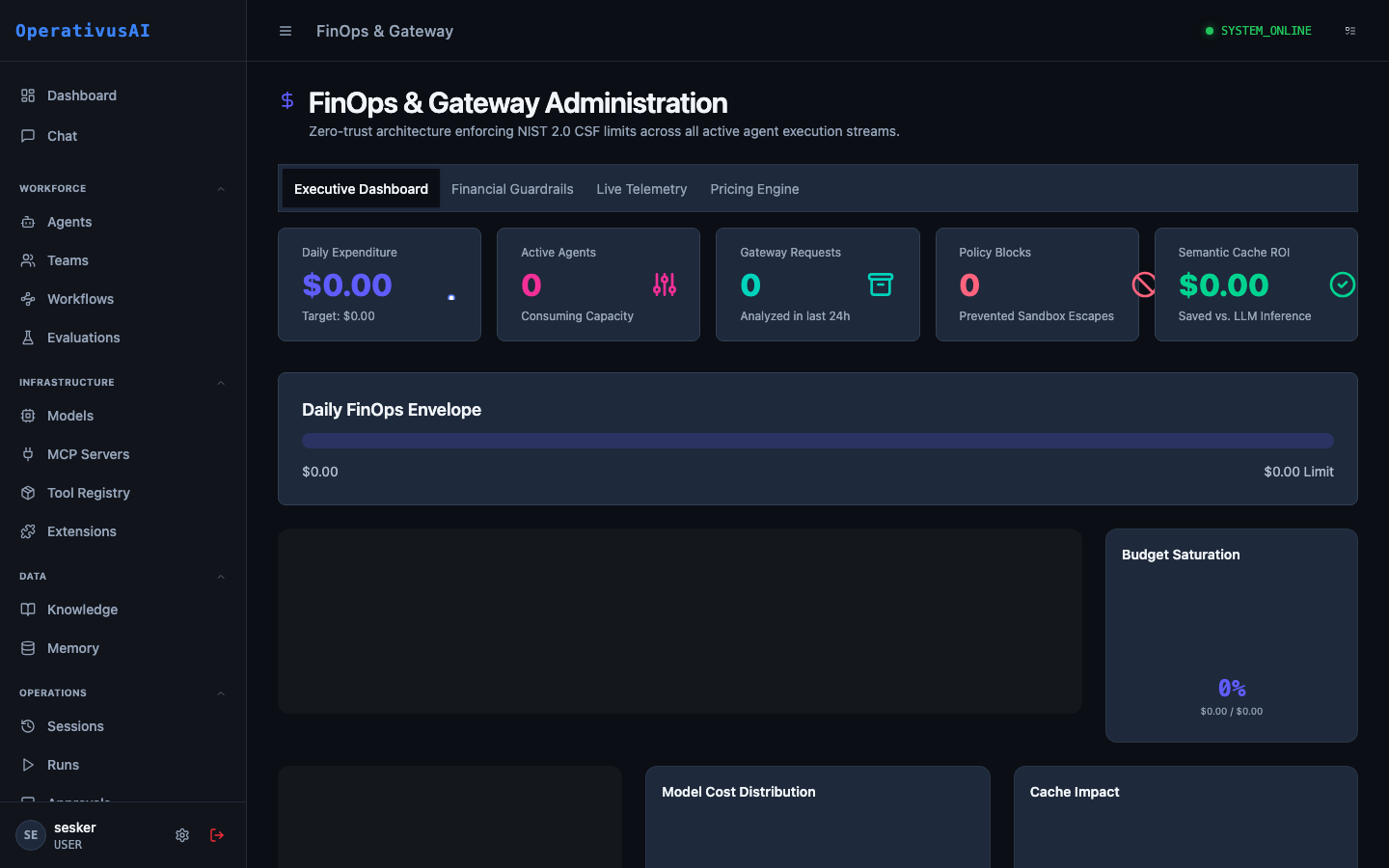Go to the Pricing Engine tab
This screenshot has width=1389, height=868.
point(754,189)
